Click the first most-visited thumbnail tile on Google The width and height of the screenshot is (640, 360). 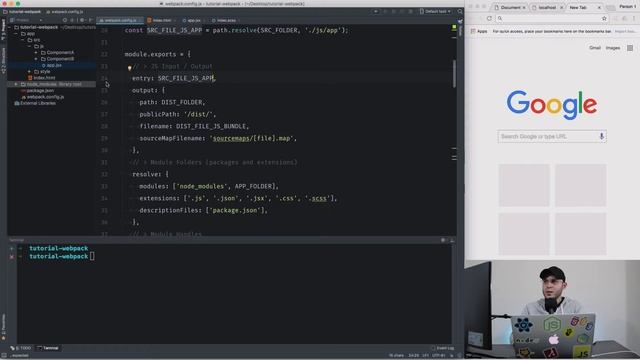point(524,185)
